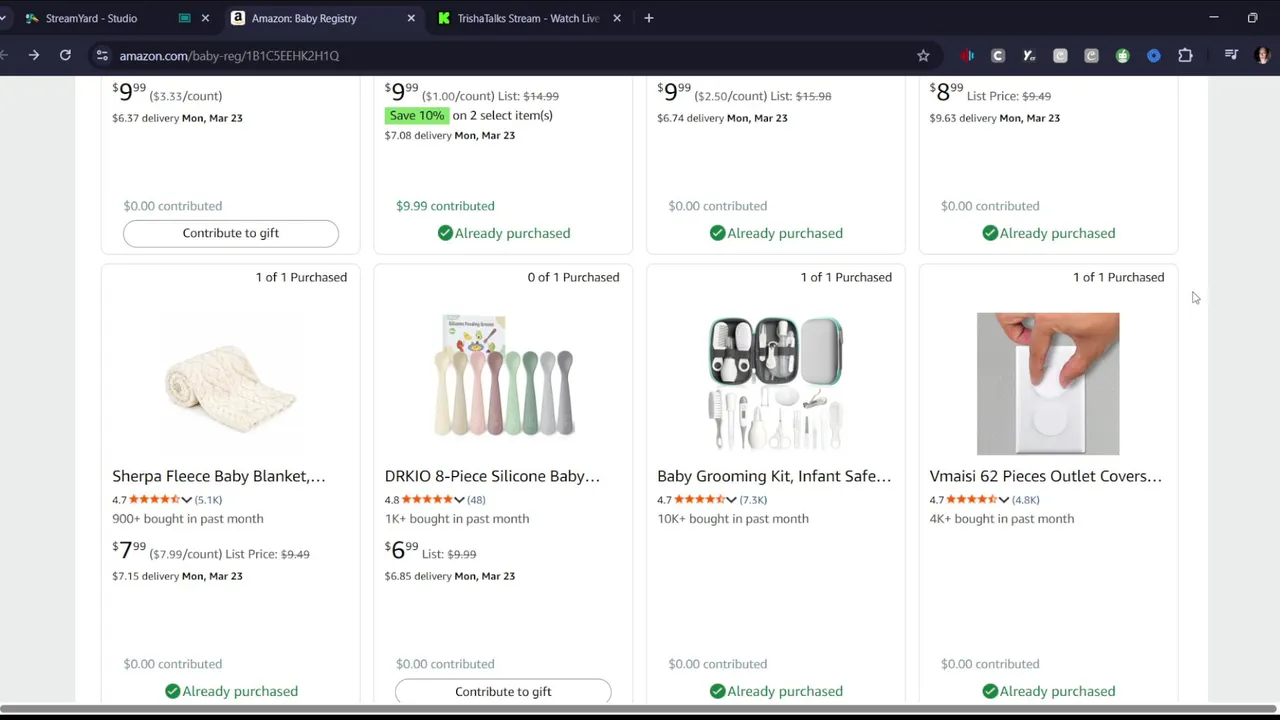Open a new browser tab
Image resolution: width=1280 pixels, height=720 pixels.
(649, 18)
